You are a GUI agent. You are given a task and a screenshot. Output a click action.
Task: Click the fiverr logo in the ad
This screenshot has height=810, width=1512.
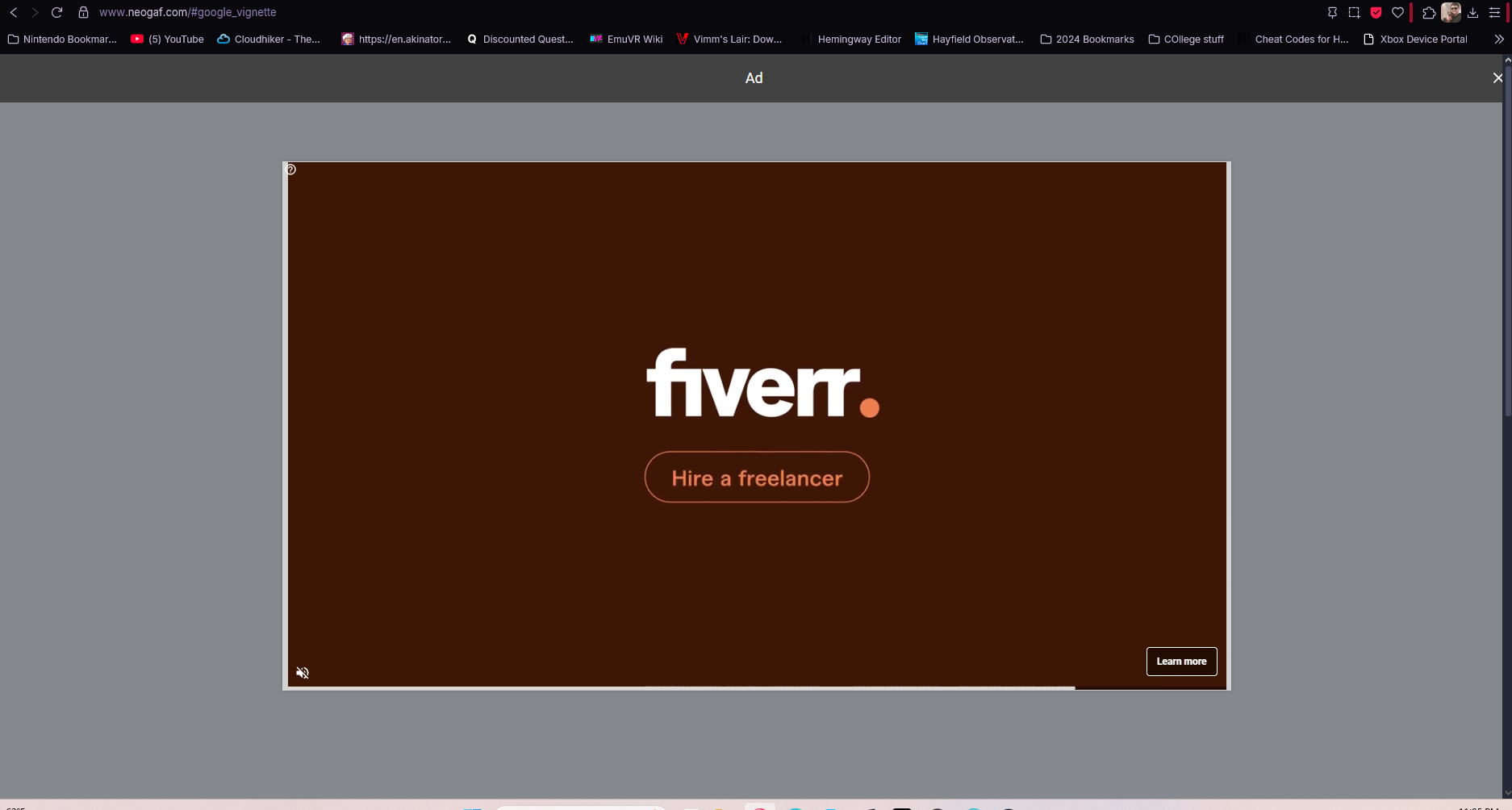(762, 383)
